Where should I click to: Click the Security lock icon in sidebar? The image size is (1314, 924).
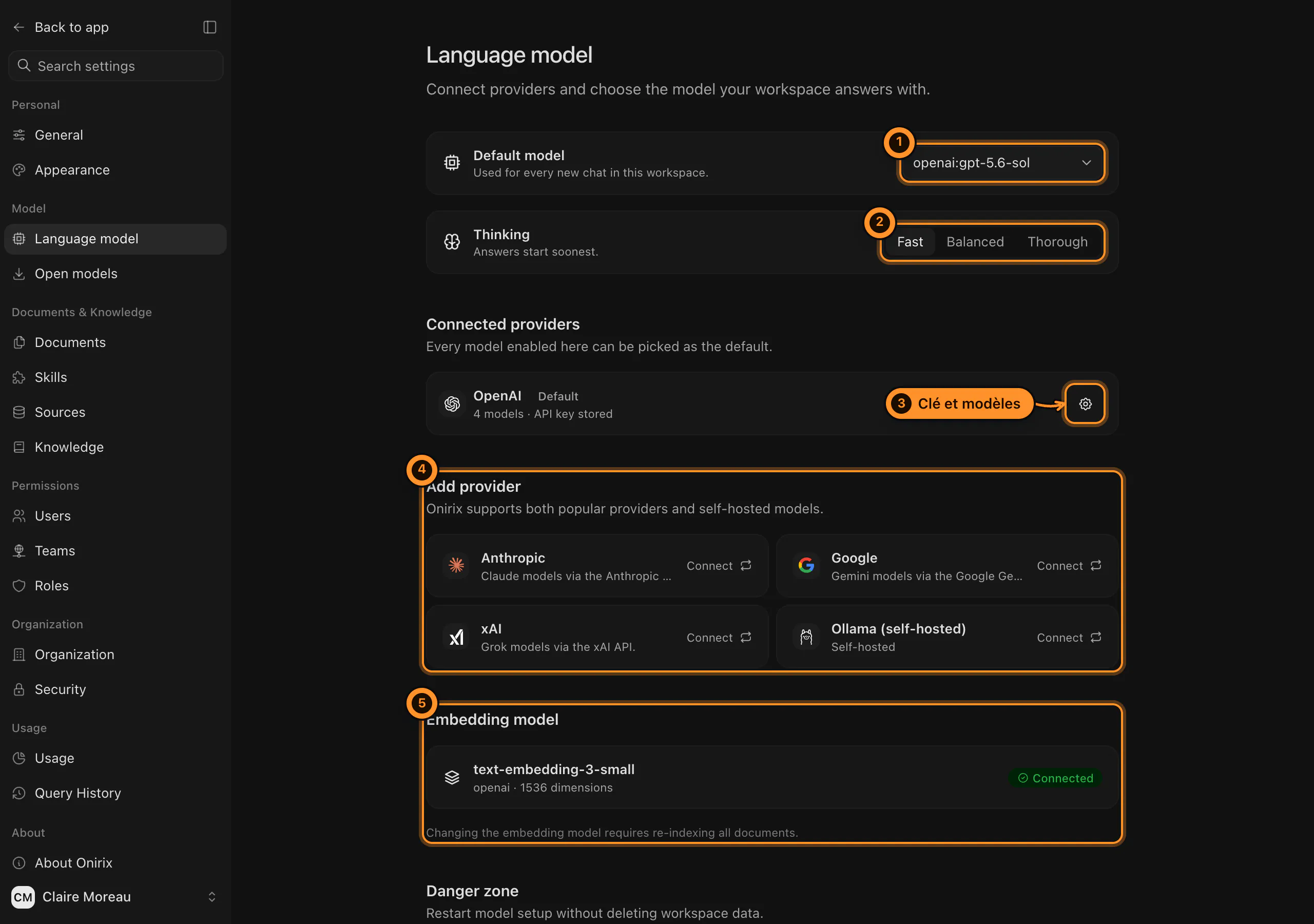19,689
